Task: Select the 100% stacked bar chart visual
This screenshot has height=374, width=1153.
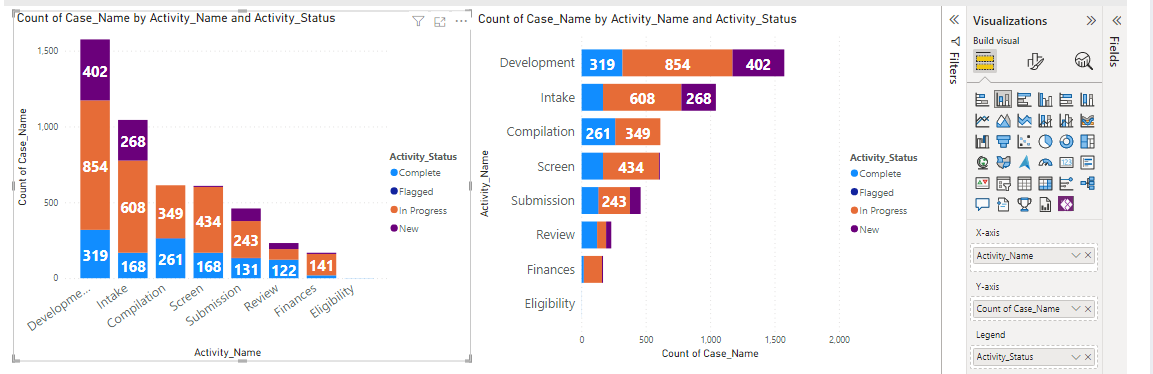Action: point(1065,99)
